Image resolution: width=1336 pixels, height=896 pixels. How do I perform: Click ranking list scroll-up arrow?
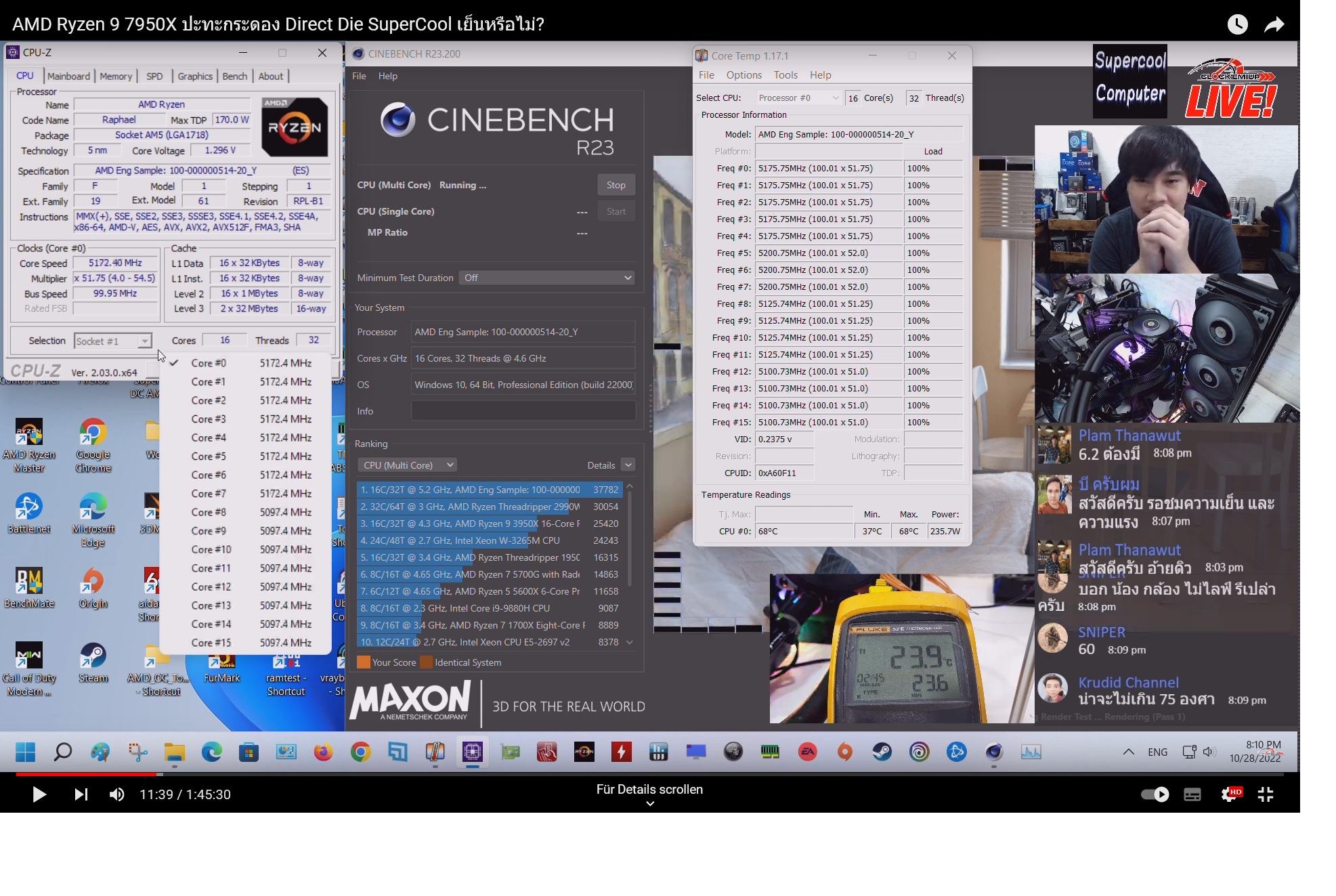630,486
